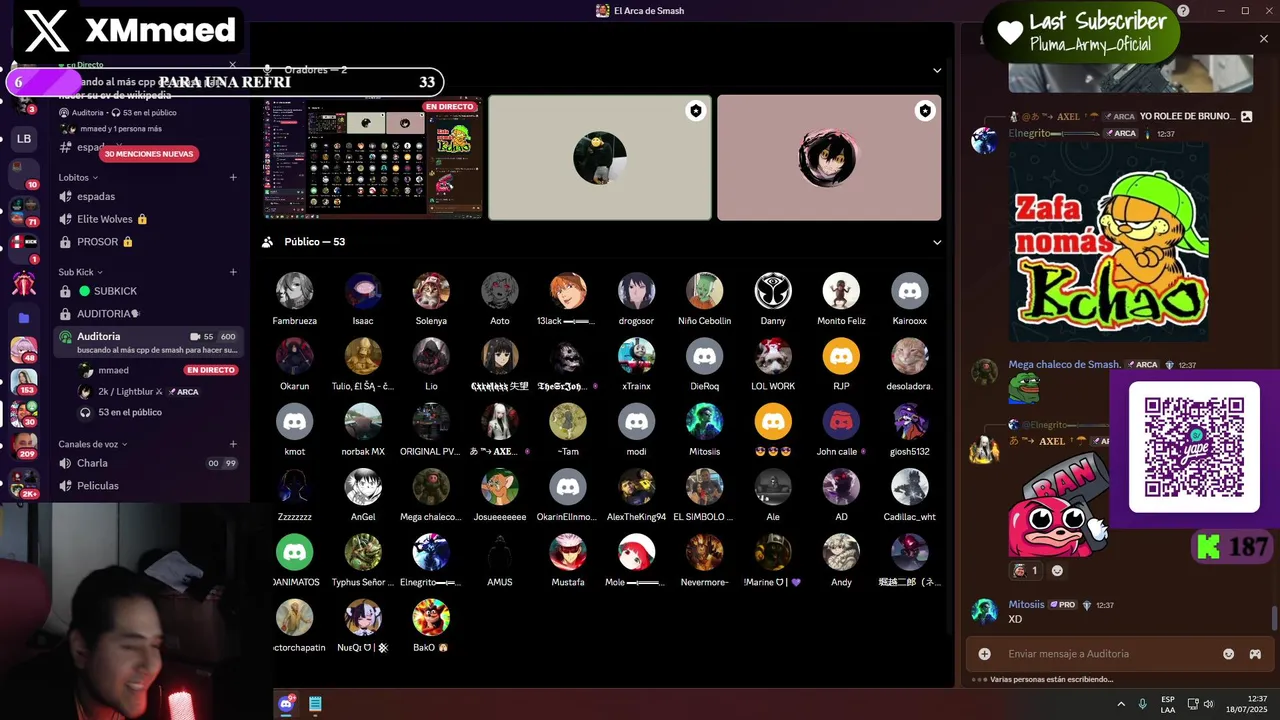Image resolution: width=1280 pixels, height=720 pixels.
Task: Open RJP's audience avatar
Action: tap(841, 356)
